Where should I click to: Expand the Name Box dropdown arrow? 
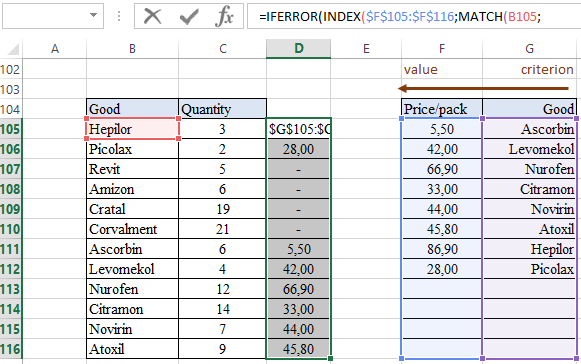[93, 16]
